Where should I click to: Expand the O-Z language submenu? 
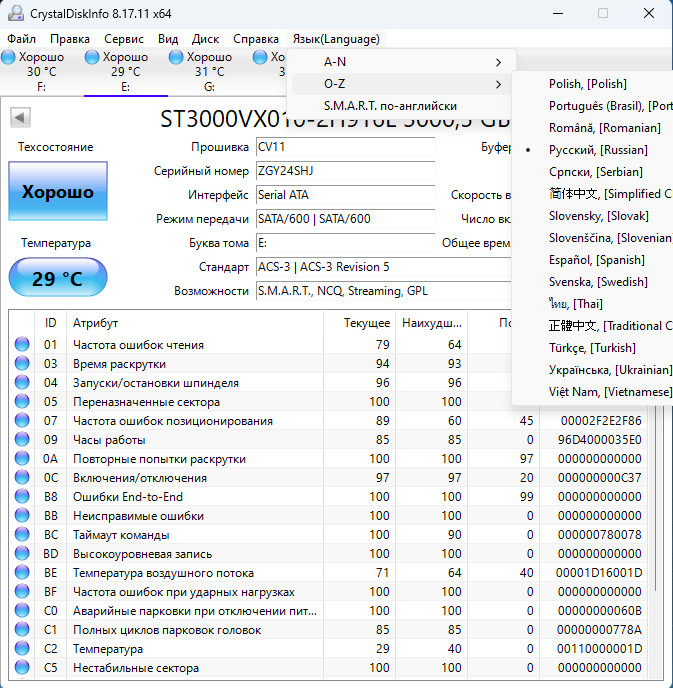(x=401, y=84)
